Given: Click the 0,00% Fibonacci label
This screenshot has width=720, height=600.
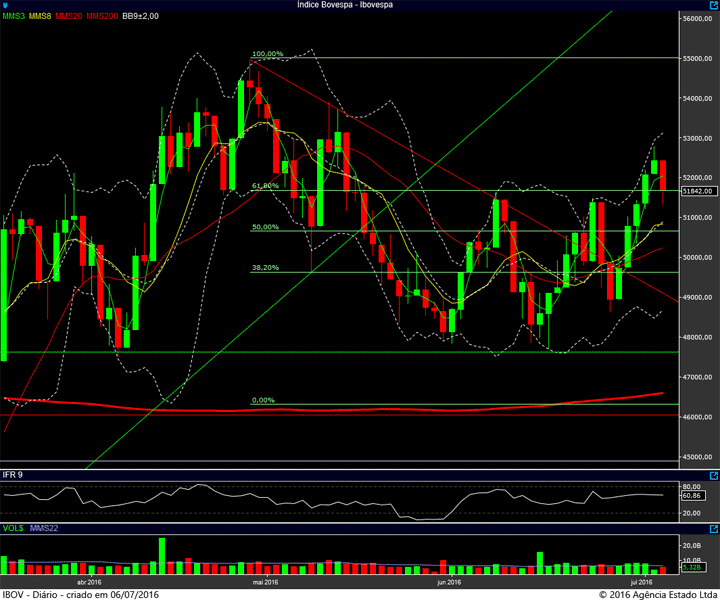Looking at the screenshot, I should pyautogui.click(x=263, y=400).
